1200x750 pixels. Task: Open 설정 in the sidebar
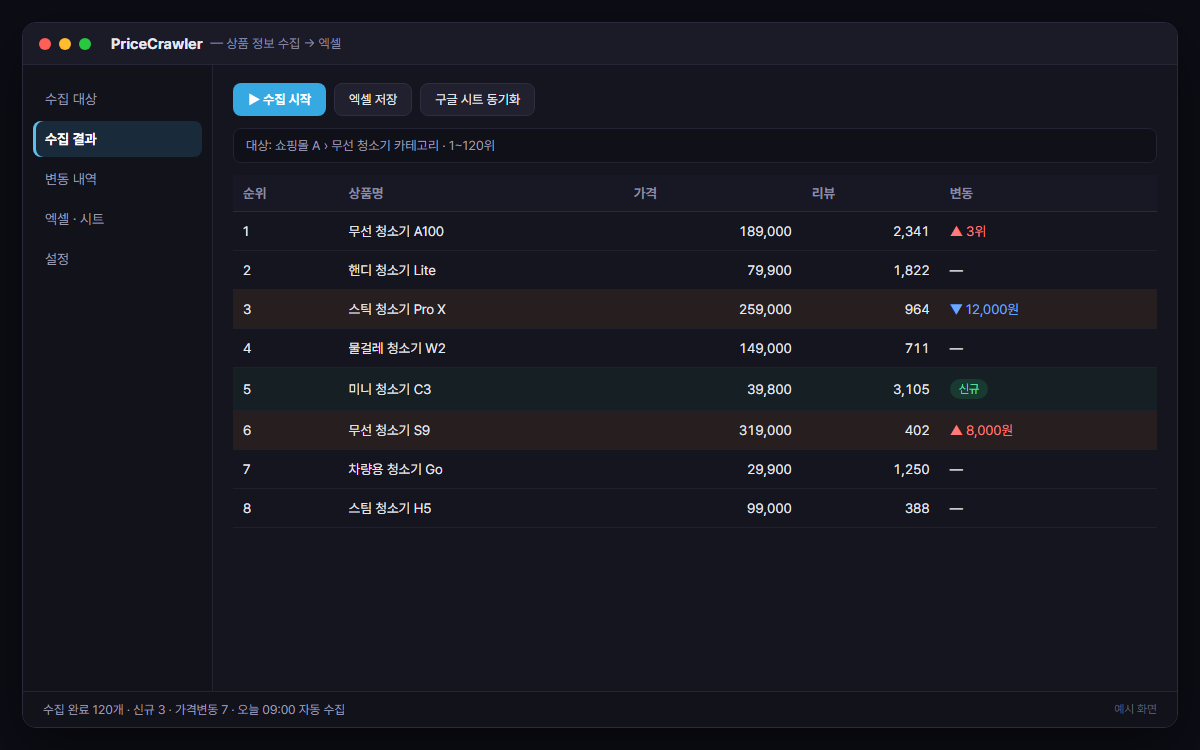(118, 259)
